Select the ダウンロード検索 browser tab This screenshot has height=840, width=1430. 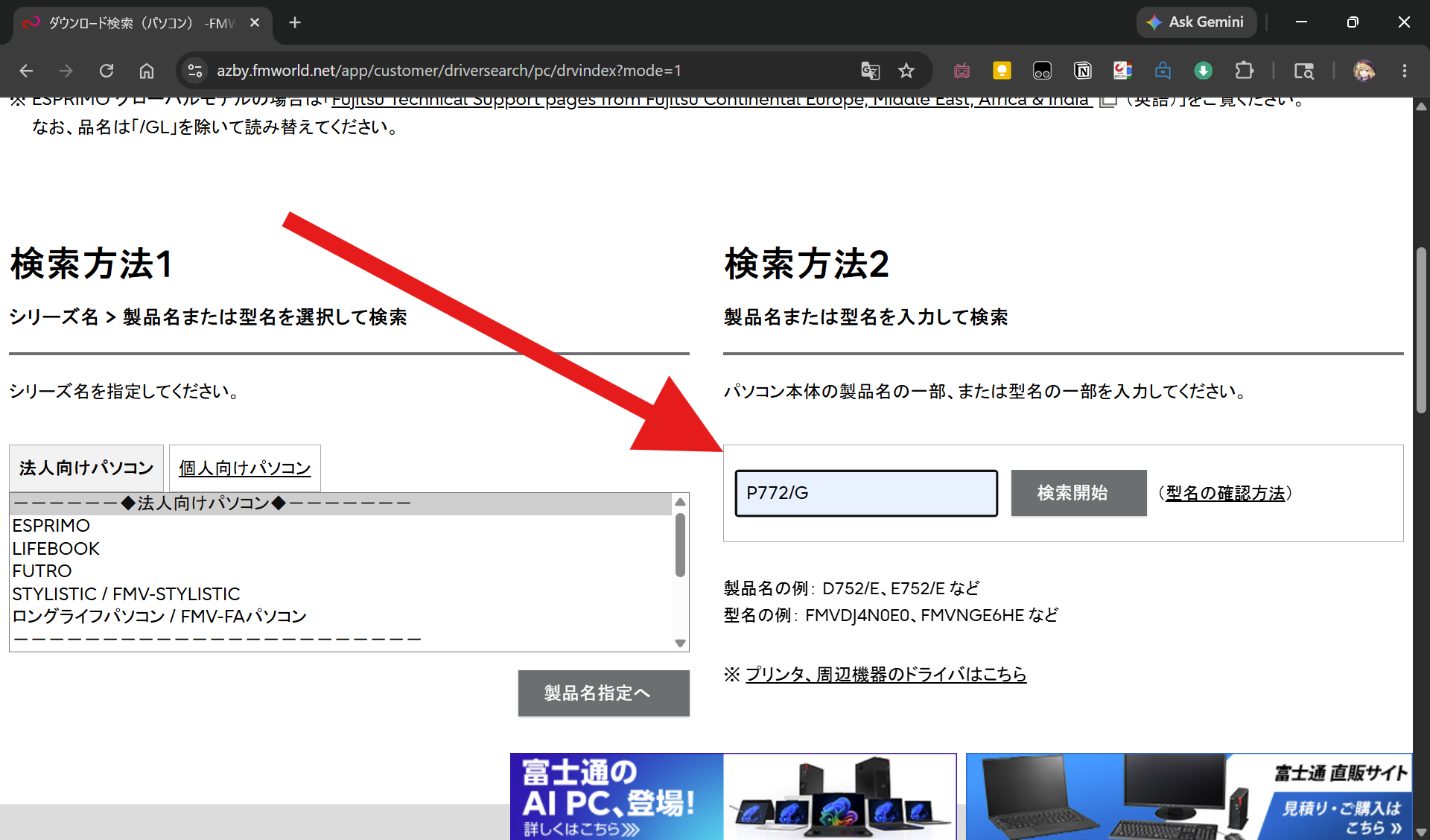142,23
